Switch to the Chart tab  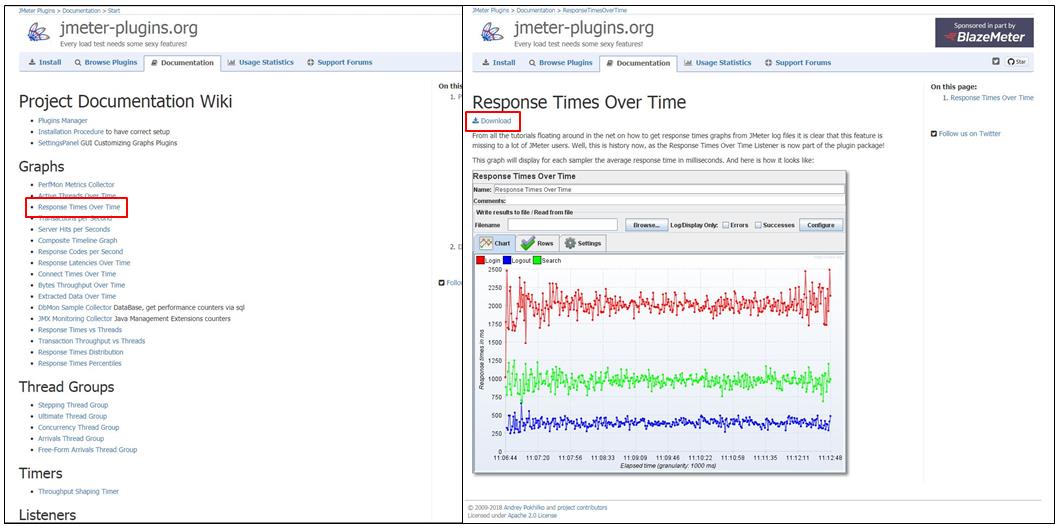tap(494, 243)
